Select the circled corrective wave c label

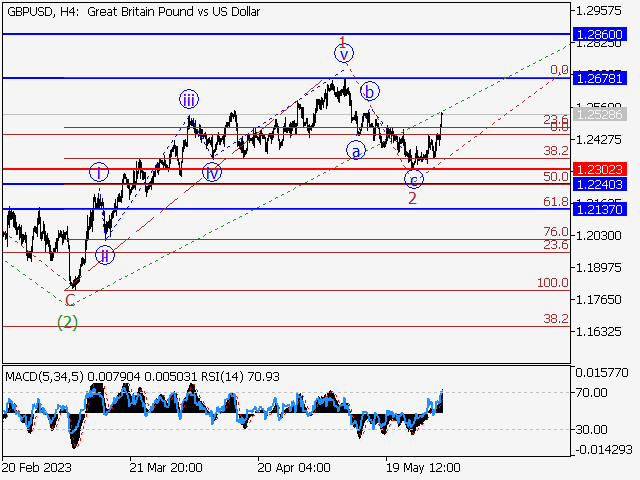click(x=414, y=179)
